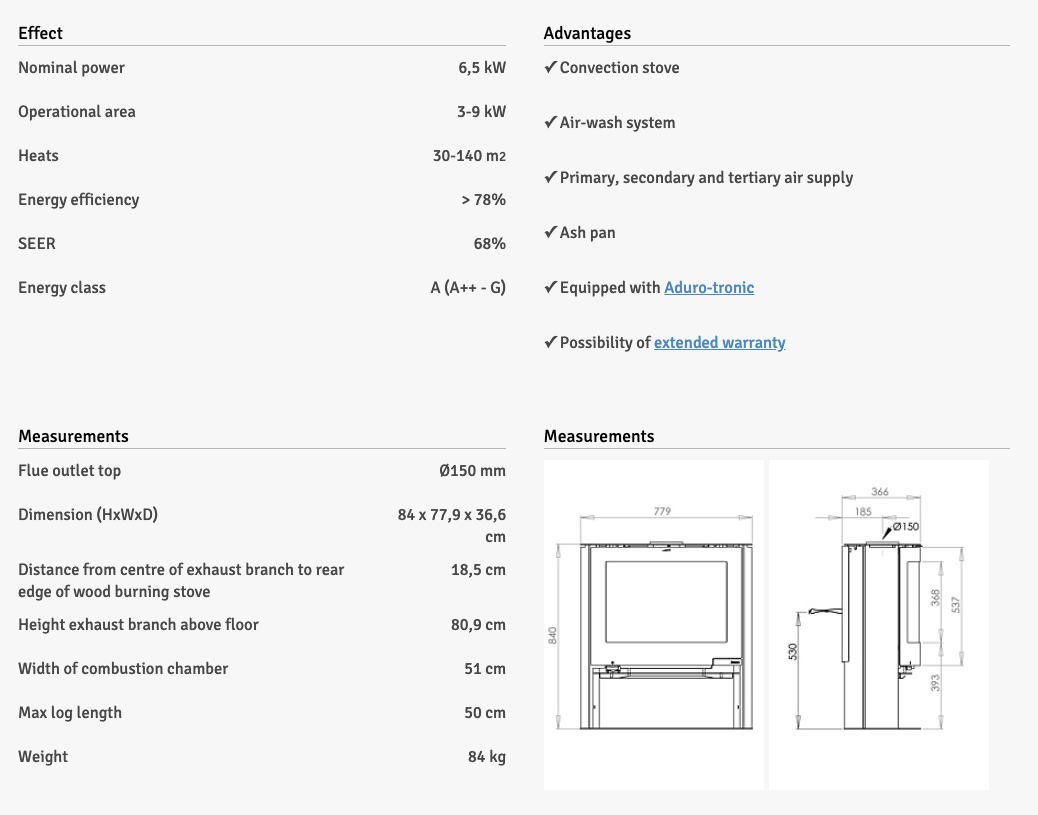Image resolution: width=1038 pixels, height=815 pixels.
Task: Click checkmark beside Primary, secondary and tertiary air
Action: coord(550,178)
